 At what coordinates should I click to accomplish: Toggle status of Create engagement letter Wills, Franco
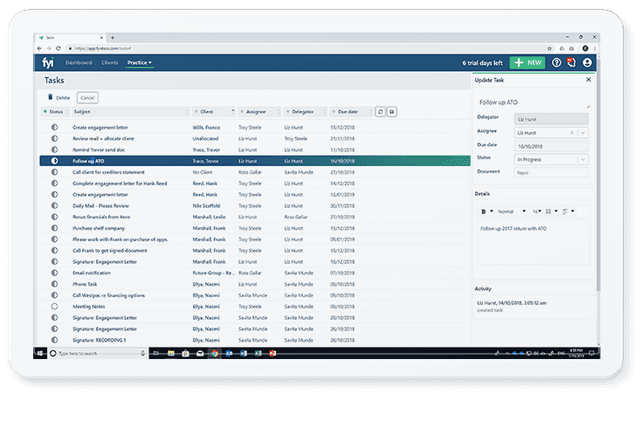pos(54,127)
